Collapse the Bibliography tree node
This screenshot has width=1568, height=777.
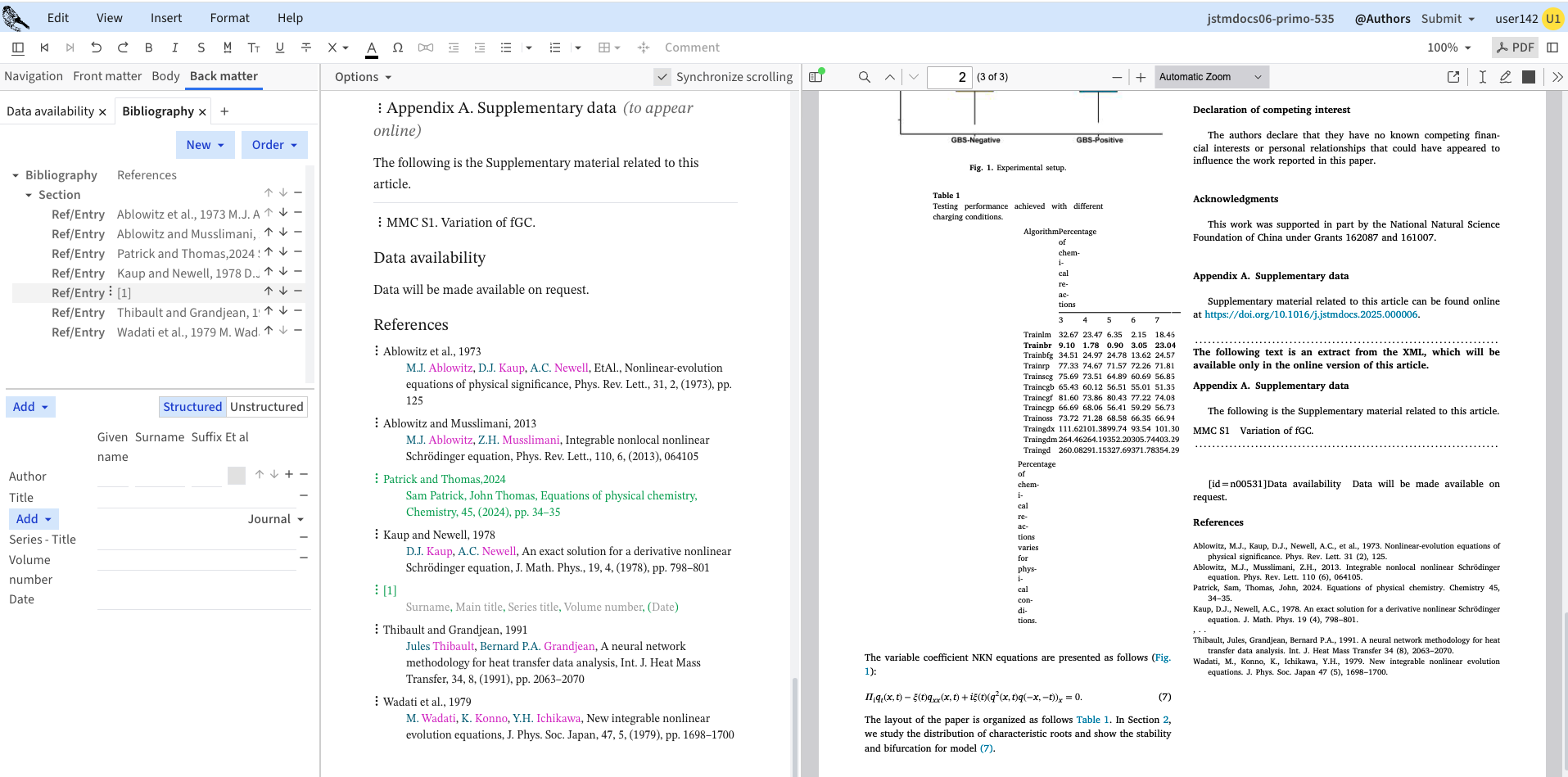(x=16, y=175)
